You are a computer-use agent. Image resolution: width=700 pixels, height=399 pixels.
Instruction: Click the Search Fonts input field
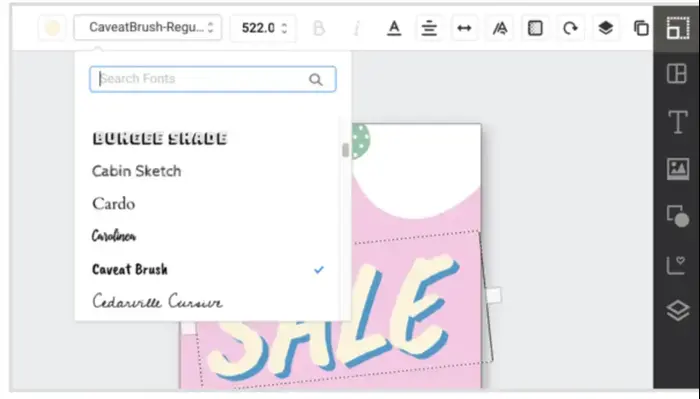click(212, 79)
